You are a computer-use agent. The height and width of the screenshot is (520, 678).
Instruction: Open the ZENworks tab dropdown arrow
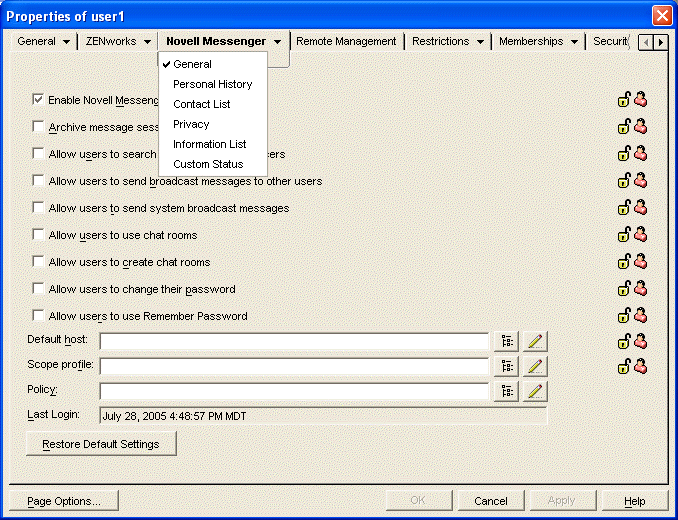click(x=147, y=42)
